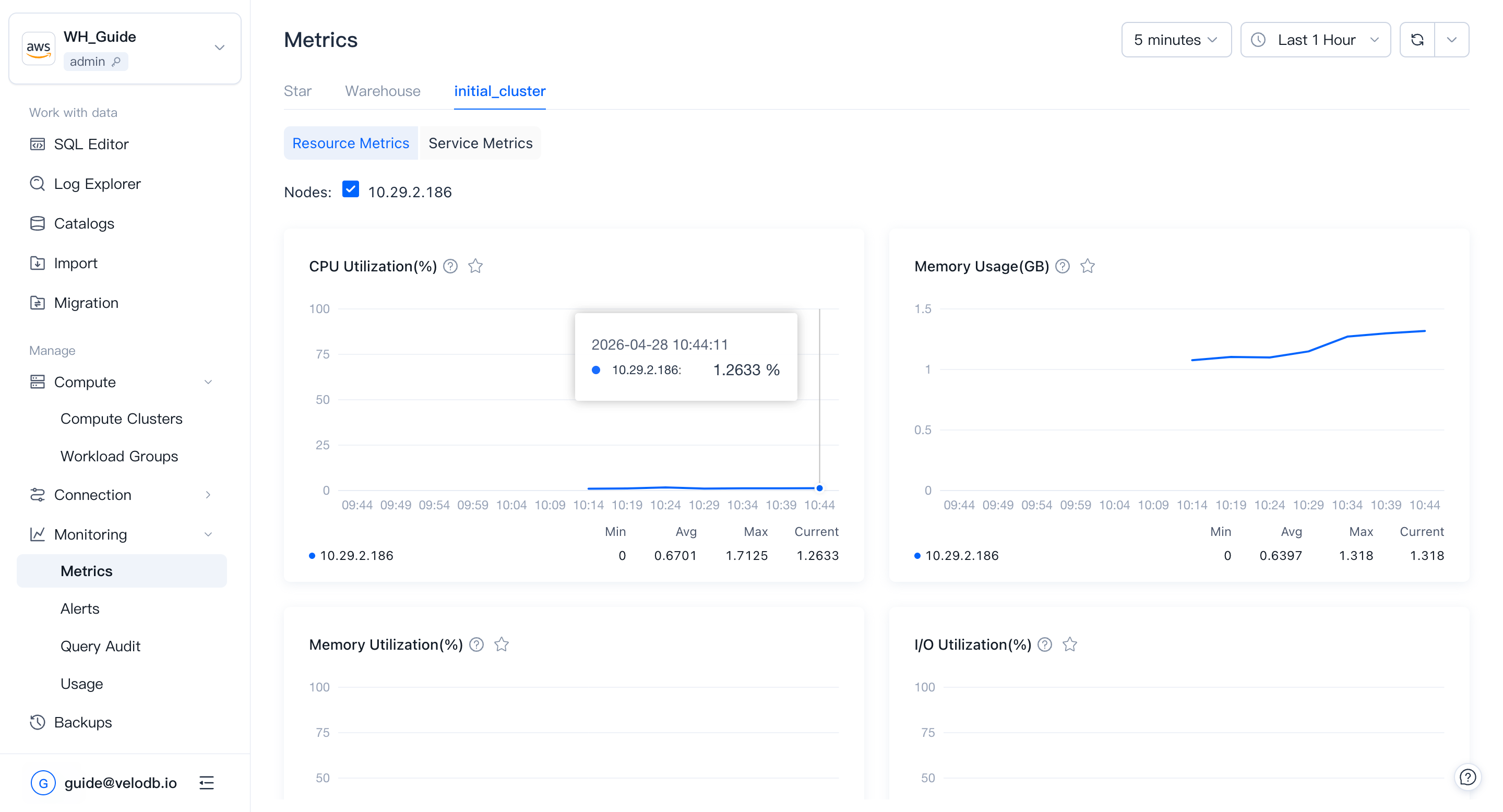The height and width of the screenshot is (812, 1503).
Task: Open the Migration section
Action: click(x=86, y=303)
